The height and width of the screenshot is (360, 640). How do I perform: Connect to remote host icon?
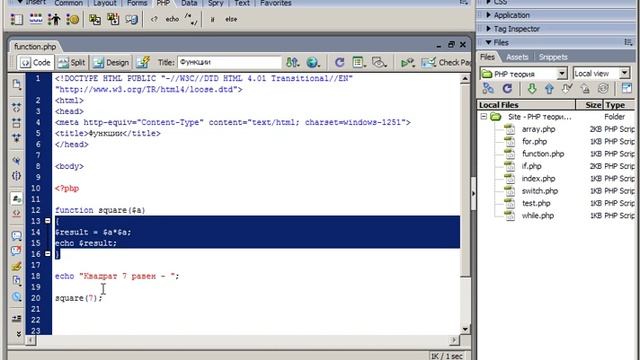point(488,88)
